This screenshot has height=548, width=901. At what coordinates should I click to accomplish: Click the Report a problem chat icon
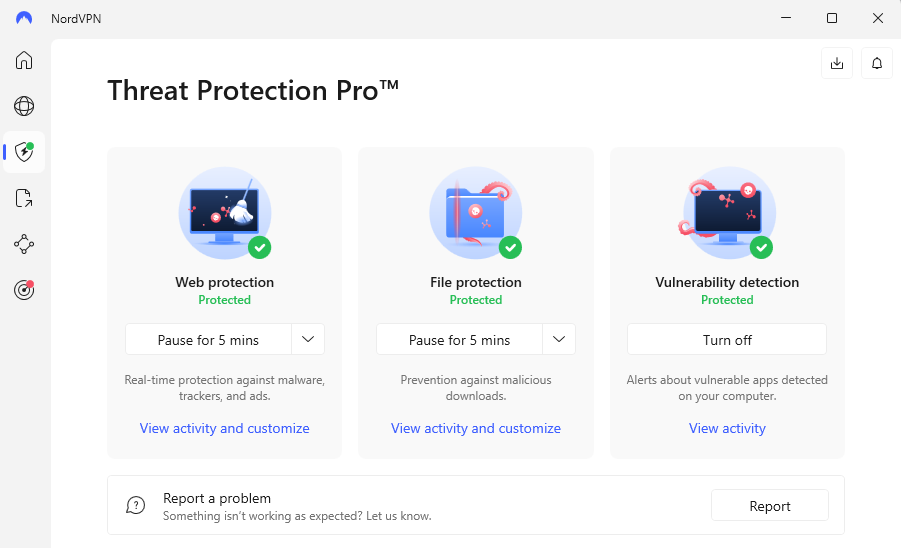136,505
